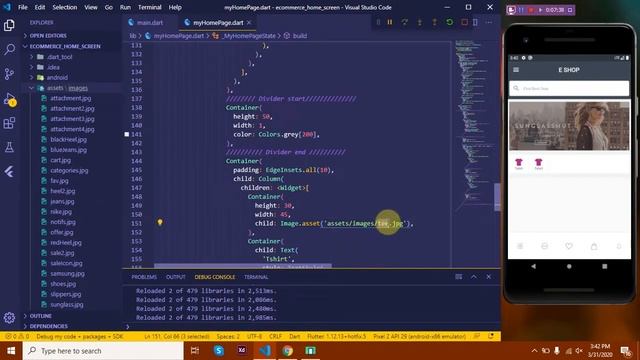Close the bottom panel
The width and height of the screenshot is (640, 360).
[489, 277]
